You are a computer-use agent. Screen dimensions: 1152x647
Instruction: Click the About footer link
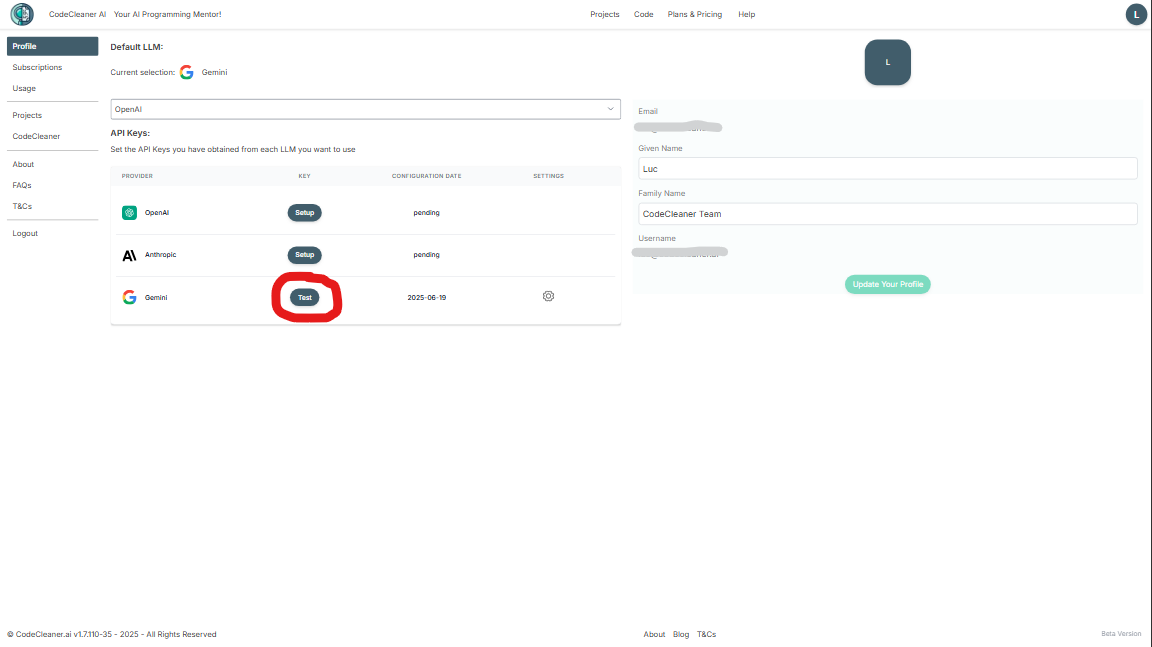654,635
